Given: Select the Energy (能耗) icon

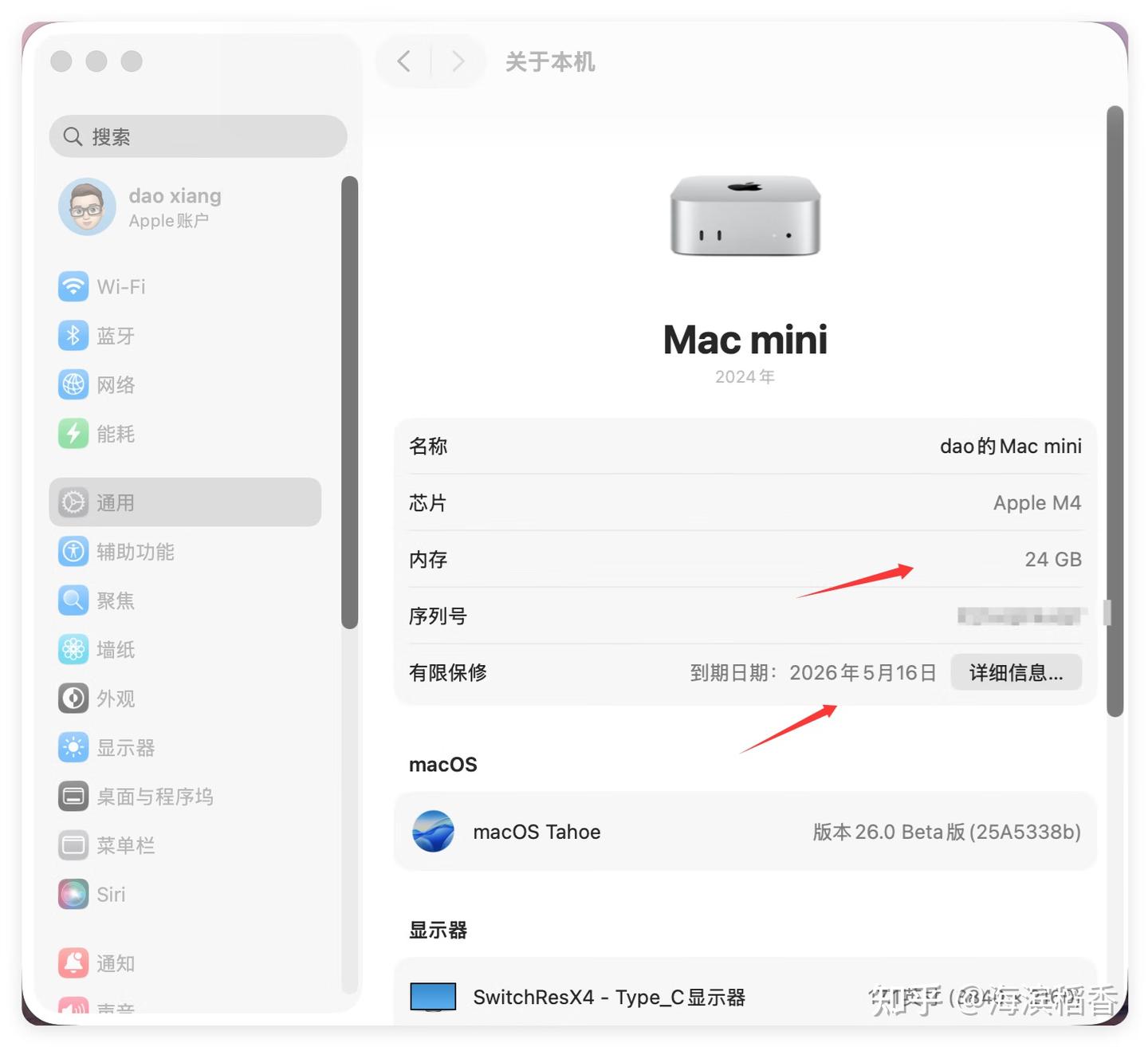Looking at the screenshot, I should coord(73,434).
